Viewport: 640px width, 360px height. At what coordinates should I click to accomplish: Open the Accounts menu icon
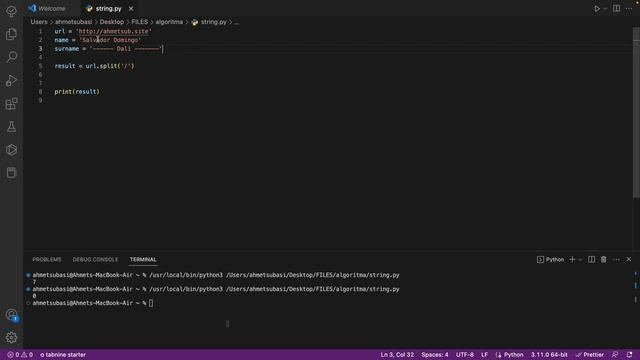click(11, 315)
